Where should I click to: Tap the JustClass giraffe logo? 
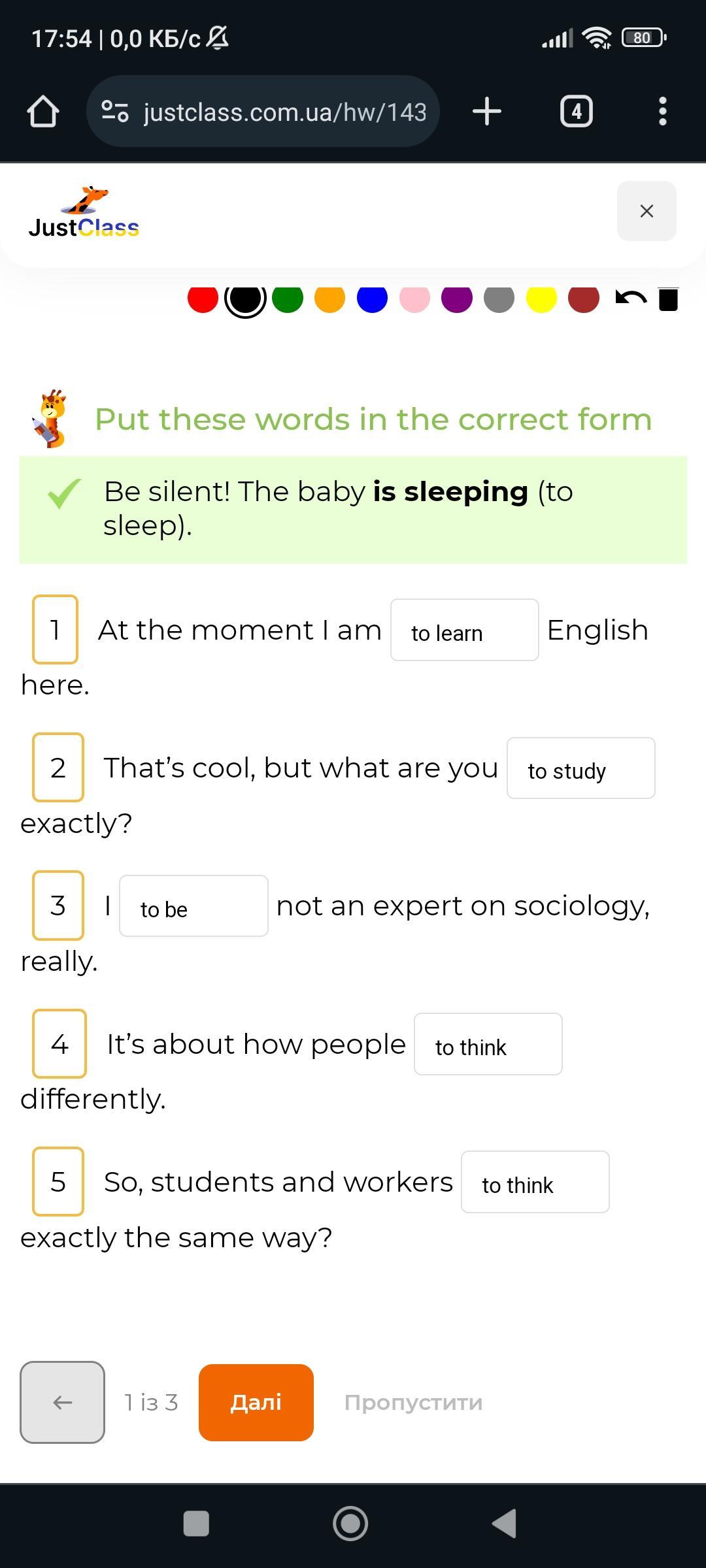[x=84, y=212]
